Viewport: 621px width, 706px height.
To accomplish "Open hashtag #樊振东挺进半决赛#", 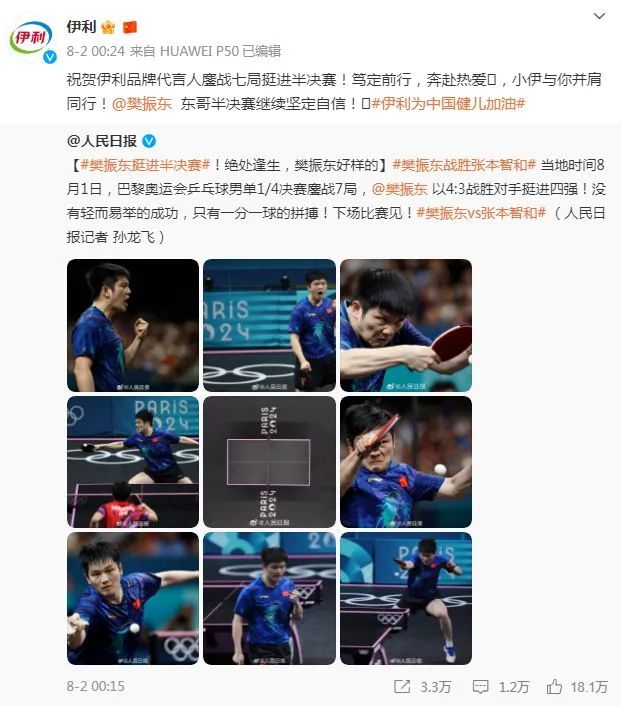I will tap(145, 165).
